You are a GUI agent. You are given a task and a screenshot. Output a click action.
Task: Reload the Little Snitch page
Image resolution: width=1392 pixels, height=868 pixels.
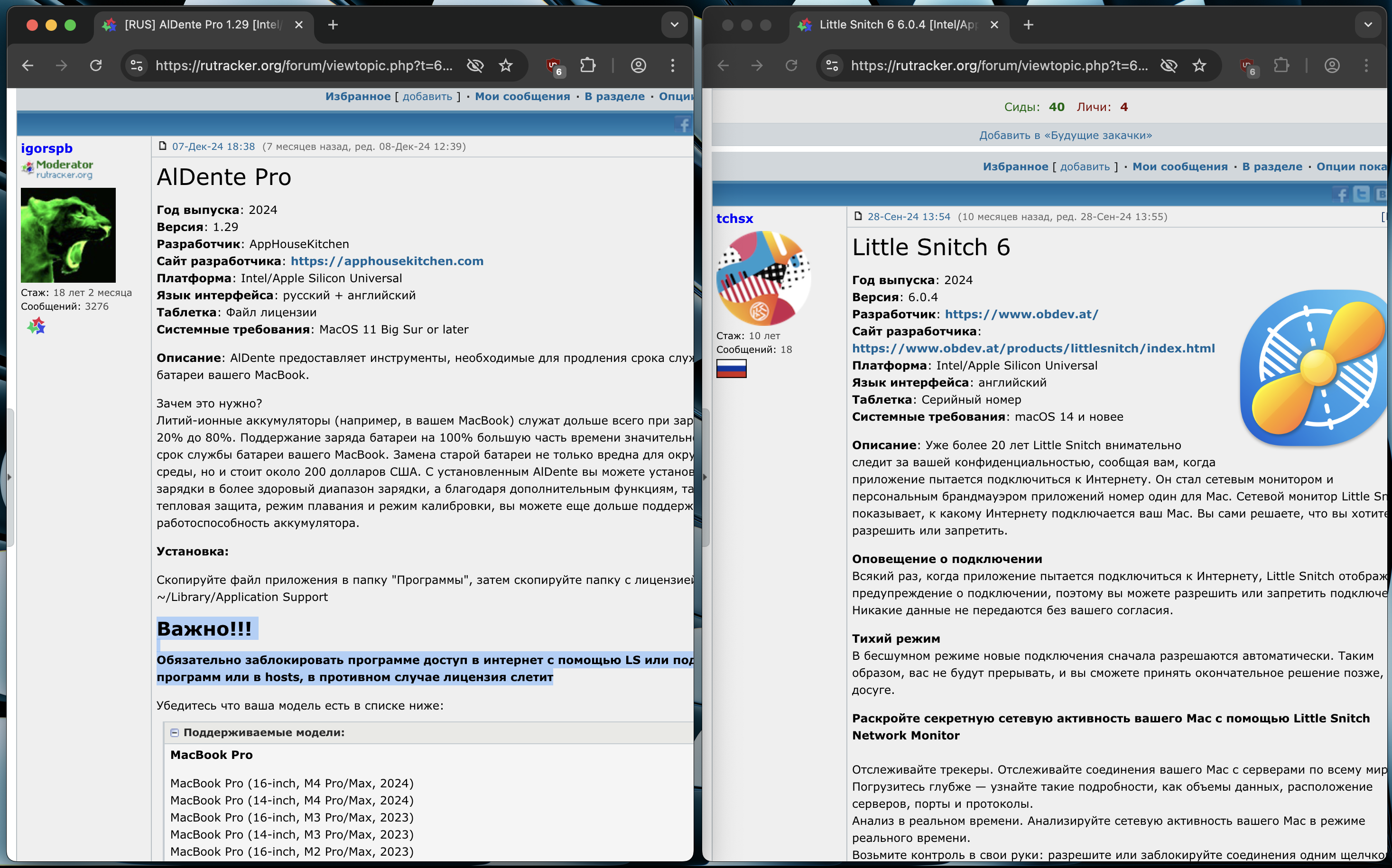pos(791,65)
